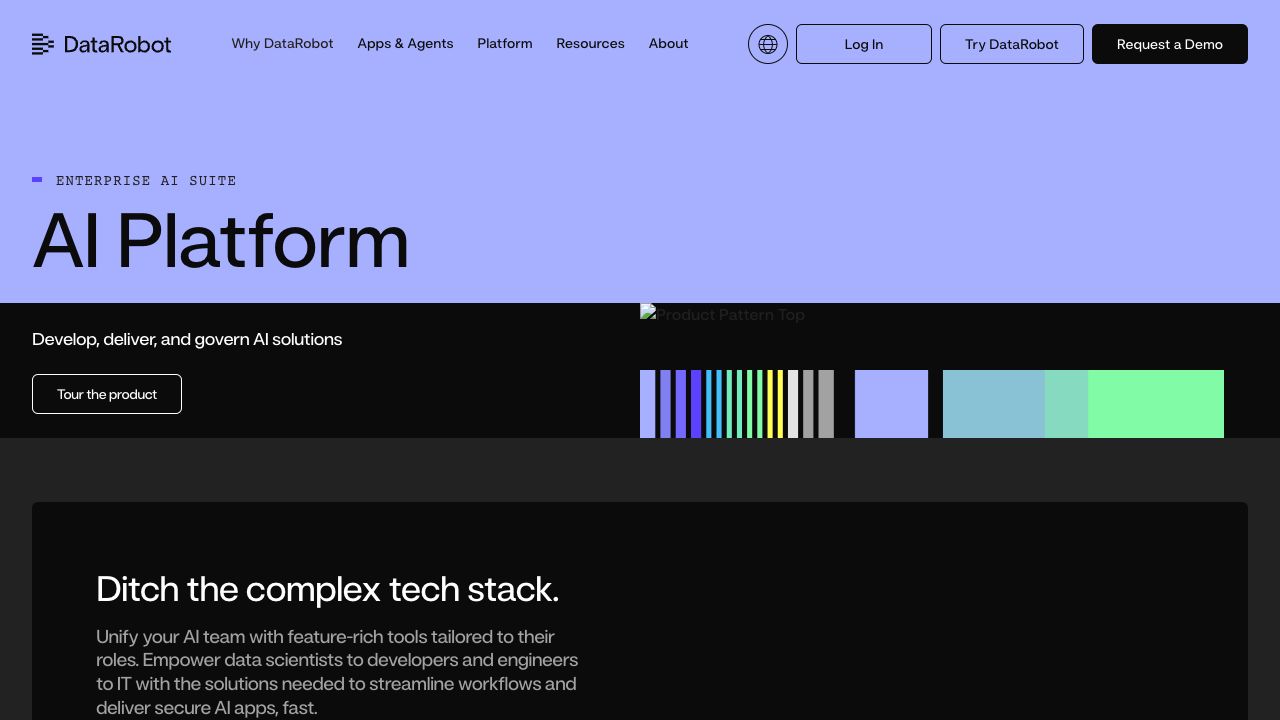Click the ENTERPRISE AI SUITE label
The width and height of the screenshot is (1280, 720).
tap(146, 181)
